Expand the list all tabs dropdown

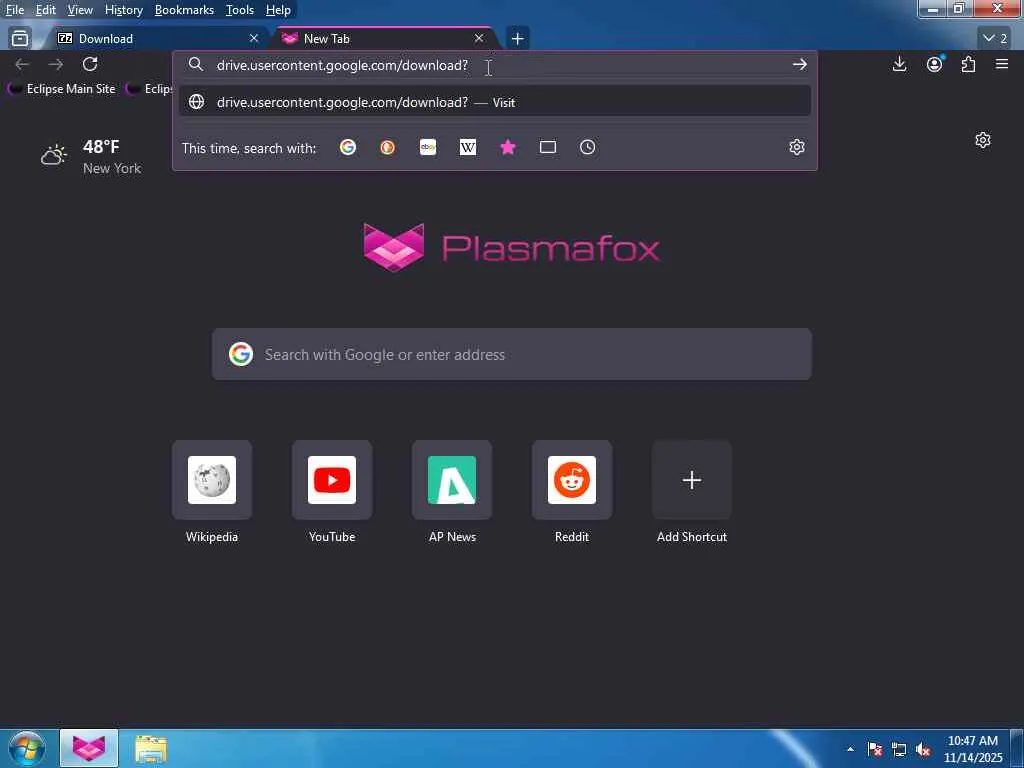(995, 39)
